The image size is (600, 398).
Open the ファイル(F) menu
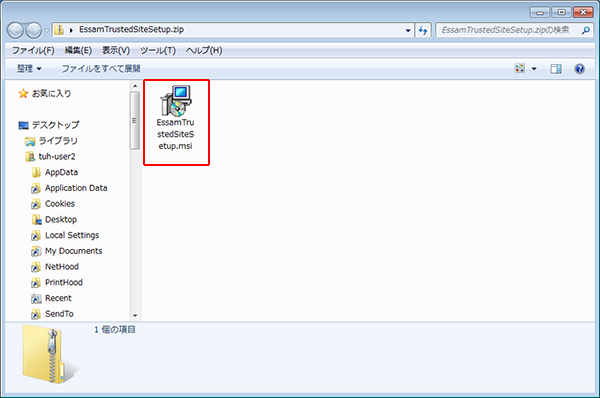click(x=33, y=51)
